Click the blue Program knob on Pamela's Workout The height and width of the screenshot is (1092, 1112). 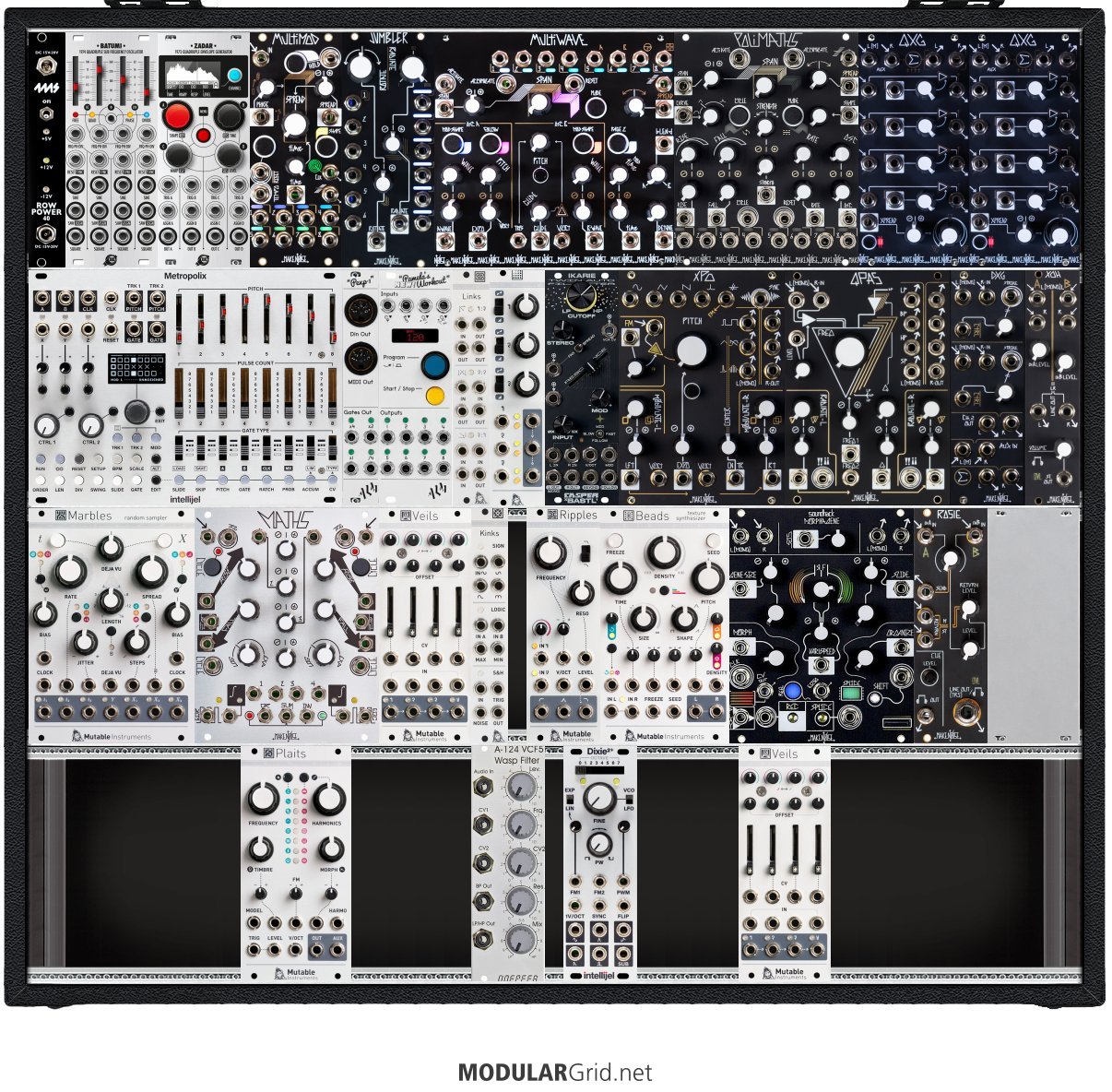[x=433, y=366]
